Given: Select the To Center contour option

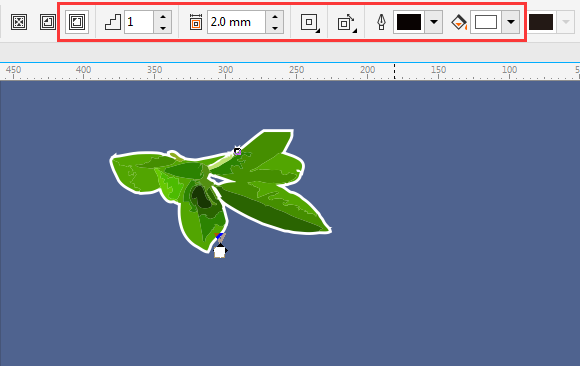Looking at the screenshot, I should coord(19,22).
